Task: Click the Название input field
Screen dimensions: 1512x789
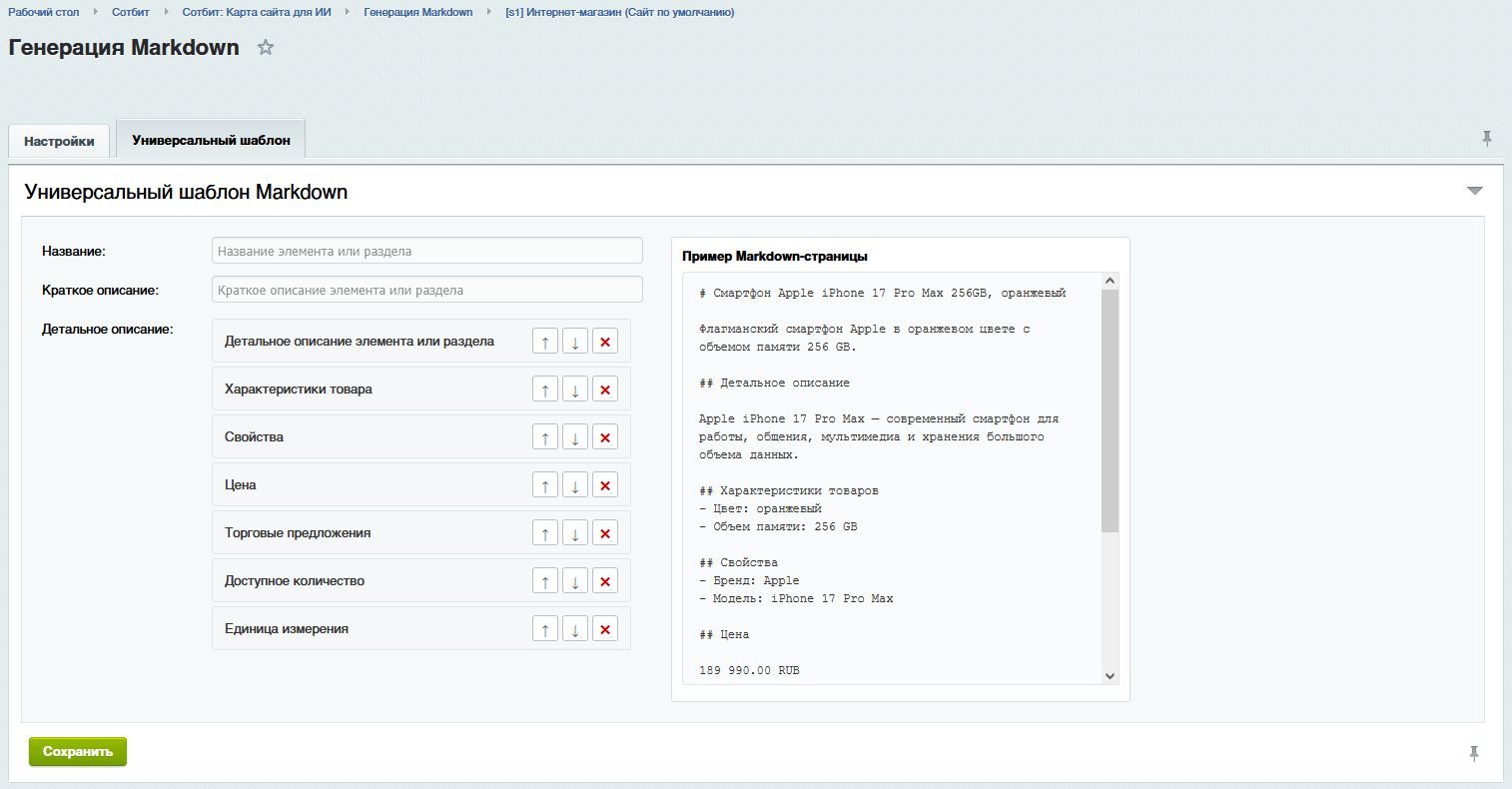Action: (x=424, y=249)
